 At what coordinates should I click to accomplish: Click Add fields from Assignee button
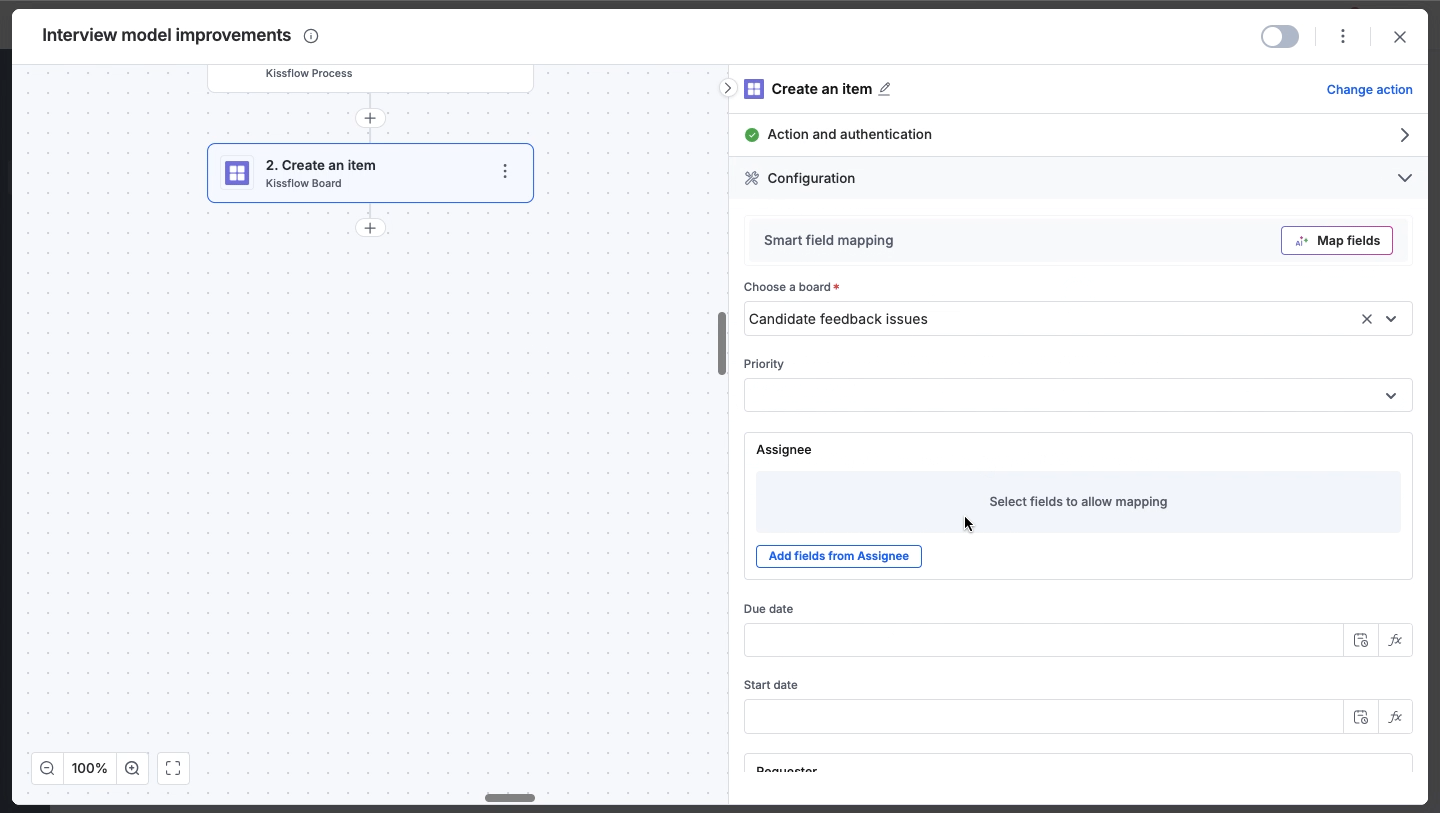[x=839, y=556]
